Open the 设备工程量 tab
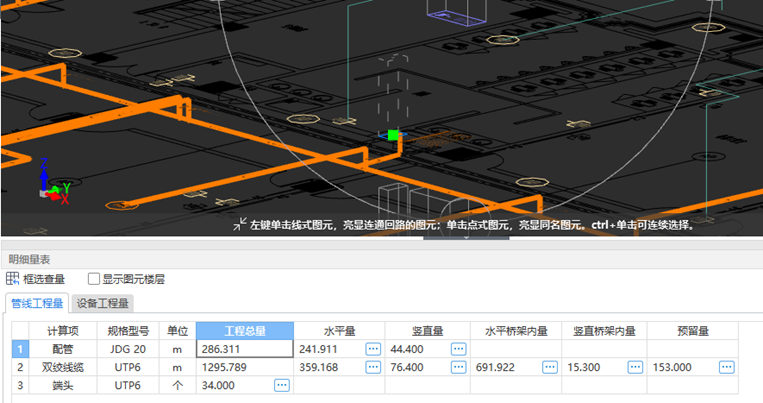The image size is (763, 403). (103, 304)
